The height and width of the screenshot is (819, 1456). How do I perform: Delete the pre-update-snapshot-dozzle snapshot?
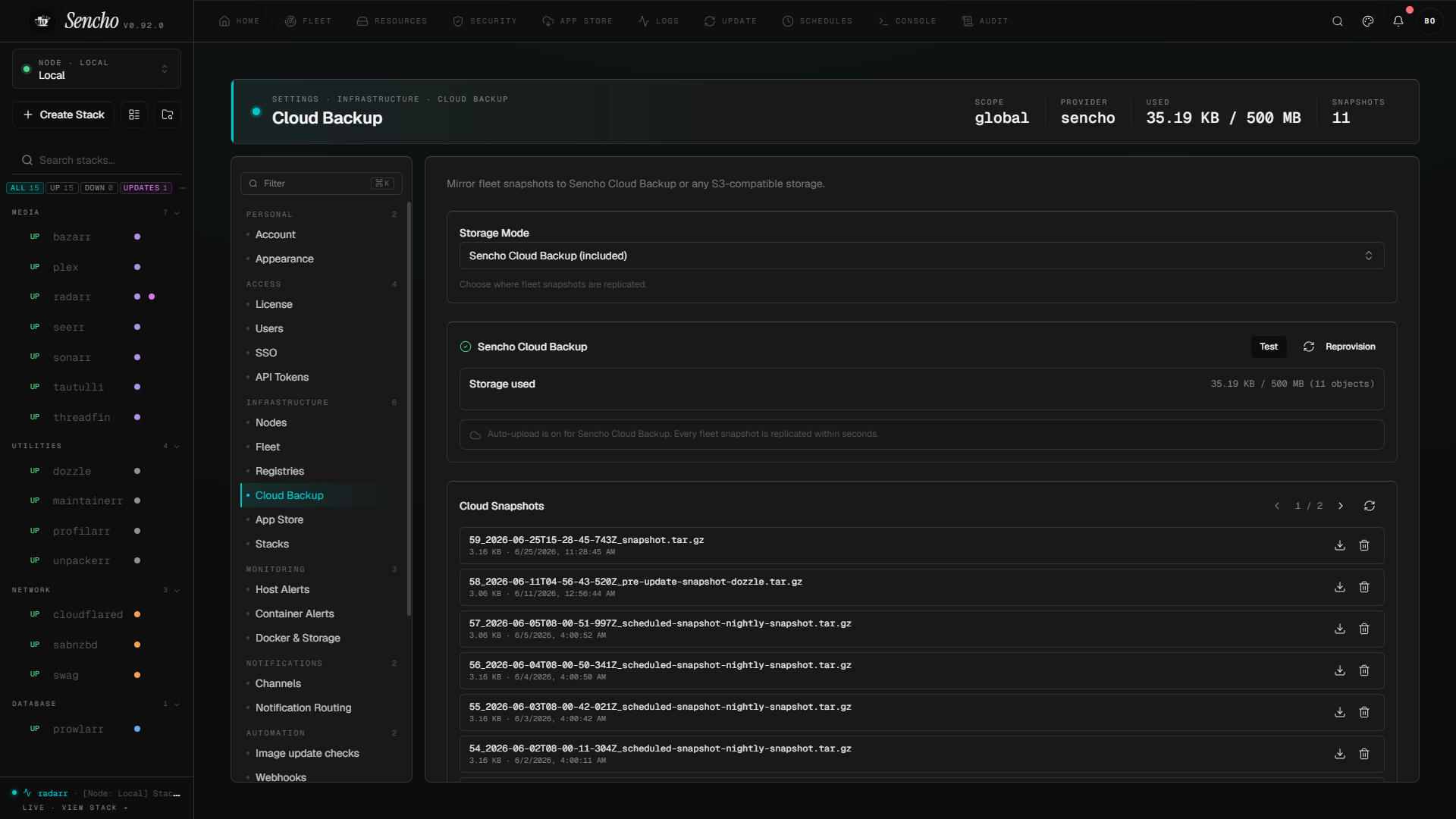click(x=1364, y=587)
